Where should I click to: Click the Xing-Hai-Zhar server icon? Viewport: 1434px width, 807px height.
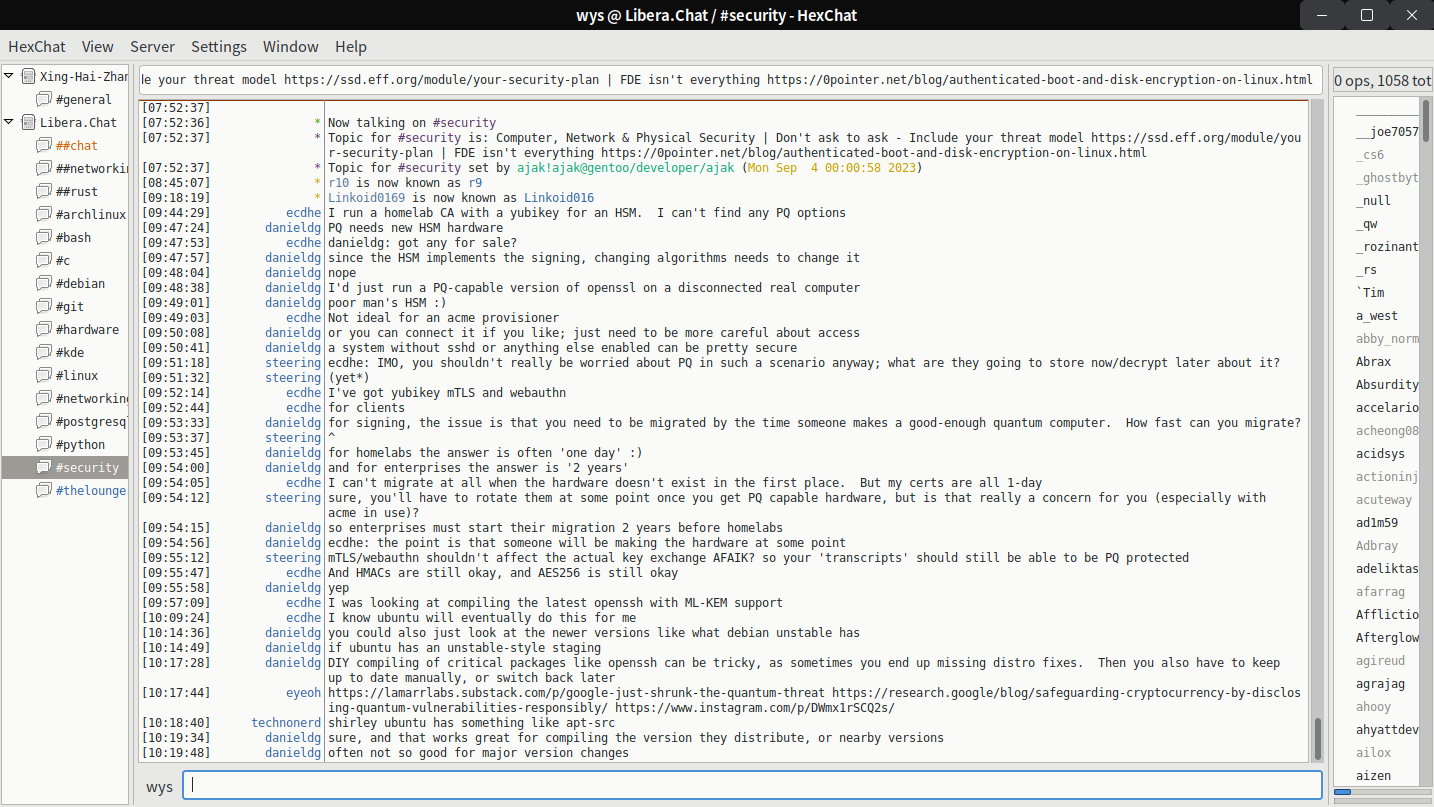coord(28,77)
